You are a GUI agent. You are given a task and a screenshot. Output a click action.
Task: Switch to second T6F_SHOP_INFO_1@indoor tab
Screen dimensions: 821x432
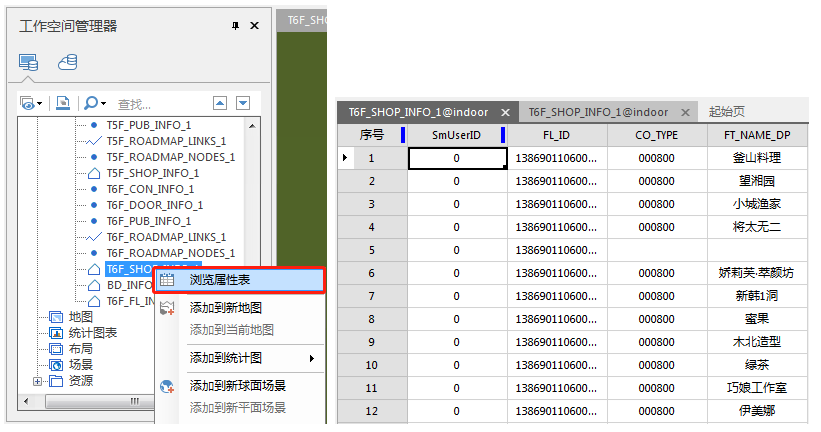pos(598,112)
